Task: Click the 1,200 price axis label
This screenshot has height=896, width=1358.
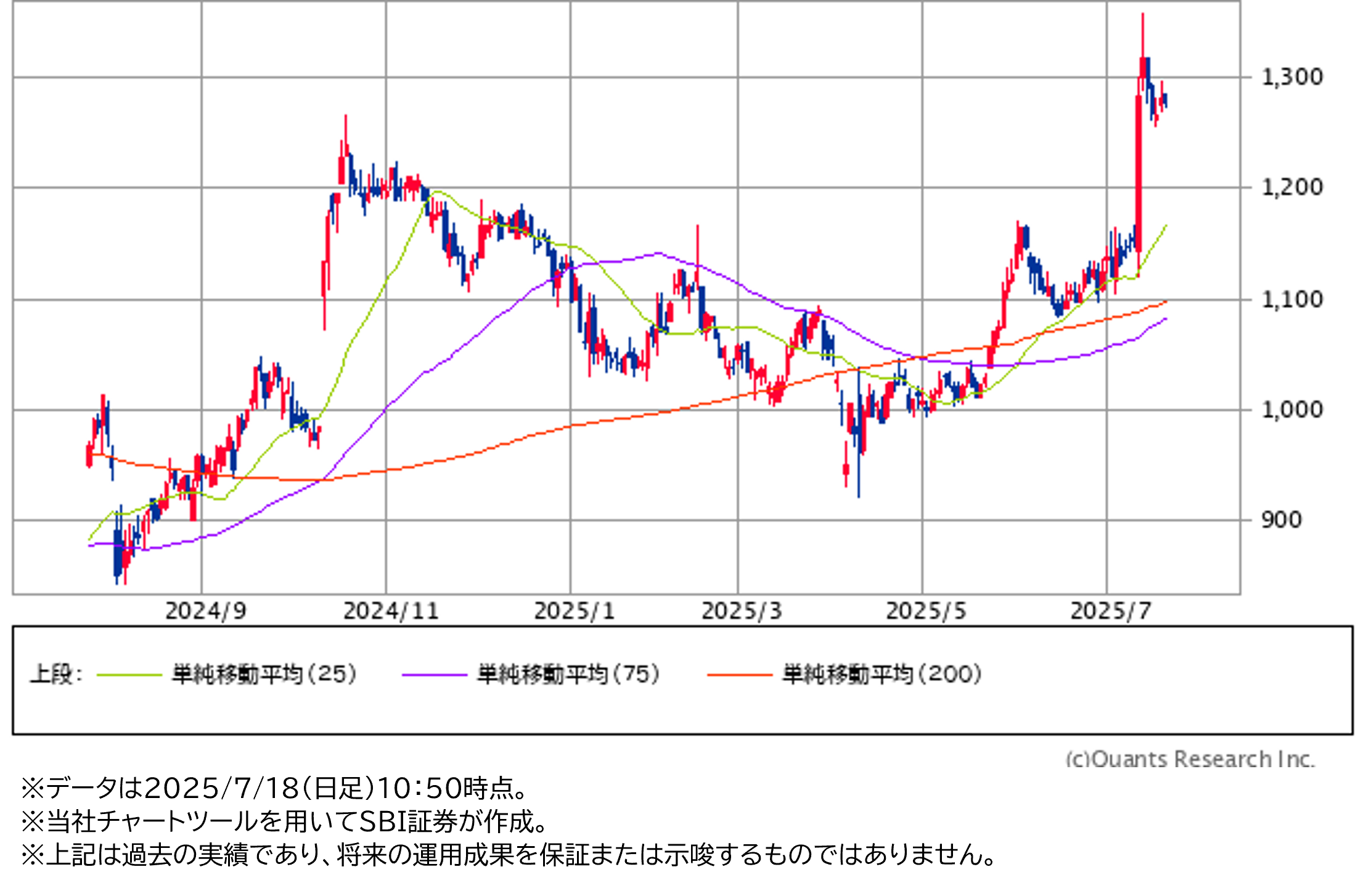Action: point(1292,187)
